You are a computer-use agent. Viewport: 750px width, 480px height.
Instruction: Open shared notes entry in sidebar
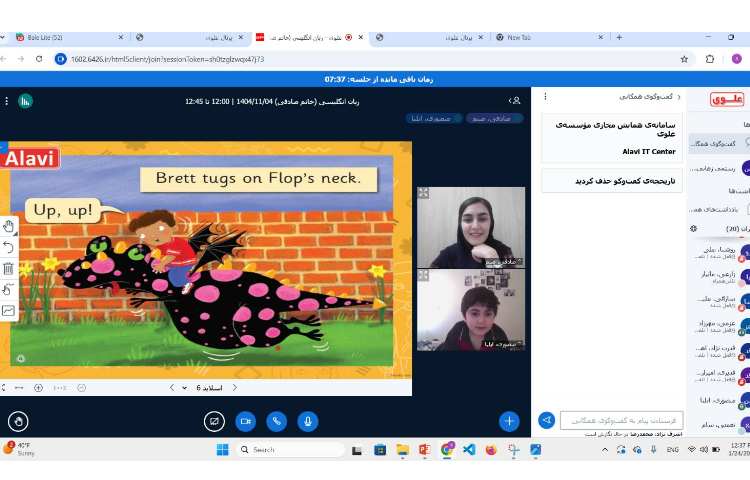(719, 209)
